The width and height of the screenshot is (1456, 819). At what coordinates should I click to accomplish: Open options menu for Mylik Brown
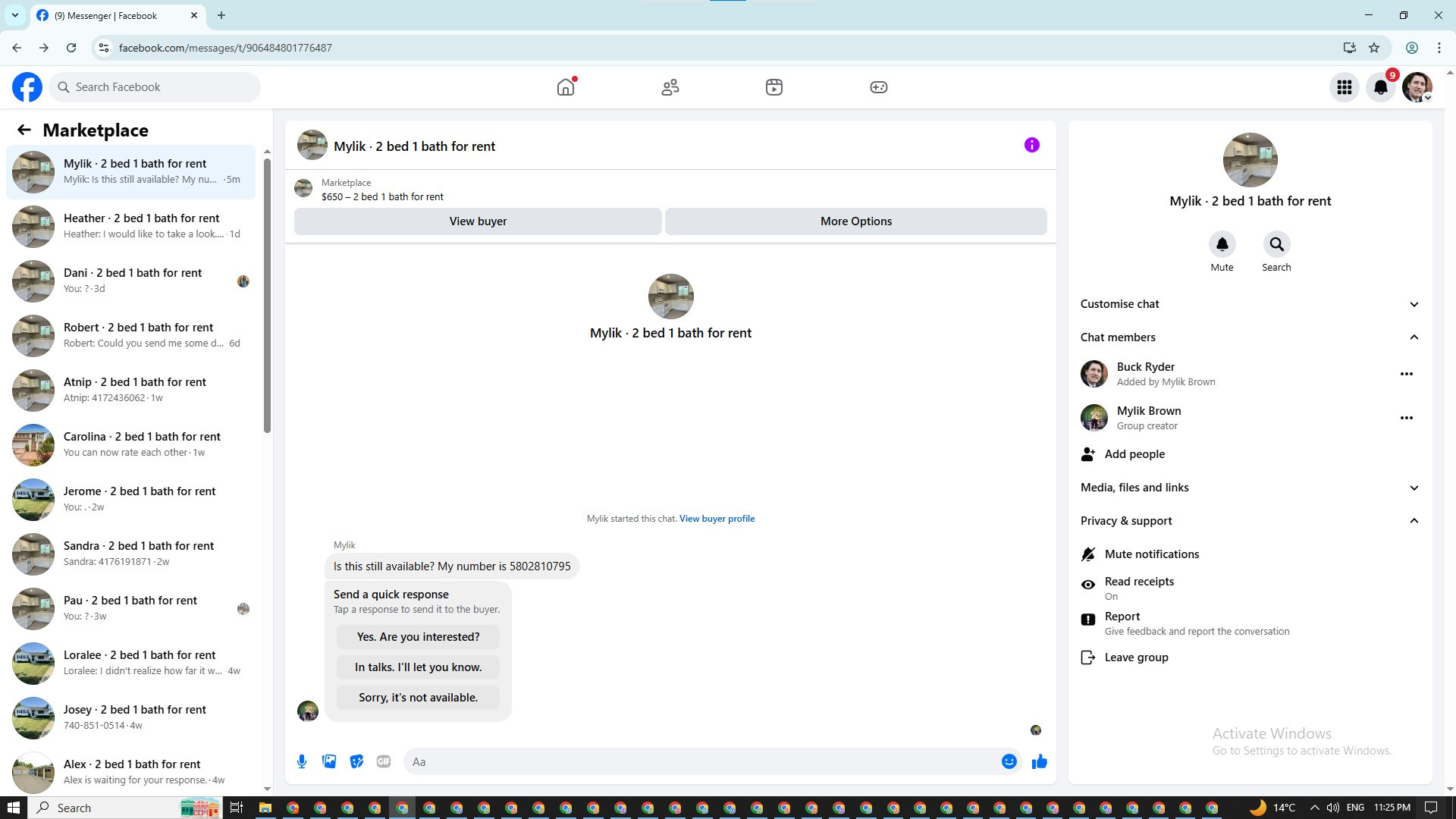tap(1406, 418)
